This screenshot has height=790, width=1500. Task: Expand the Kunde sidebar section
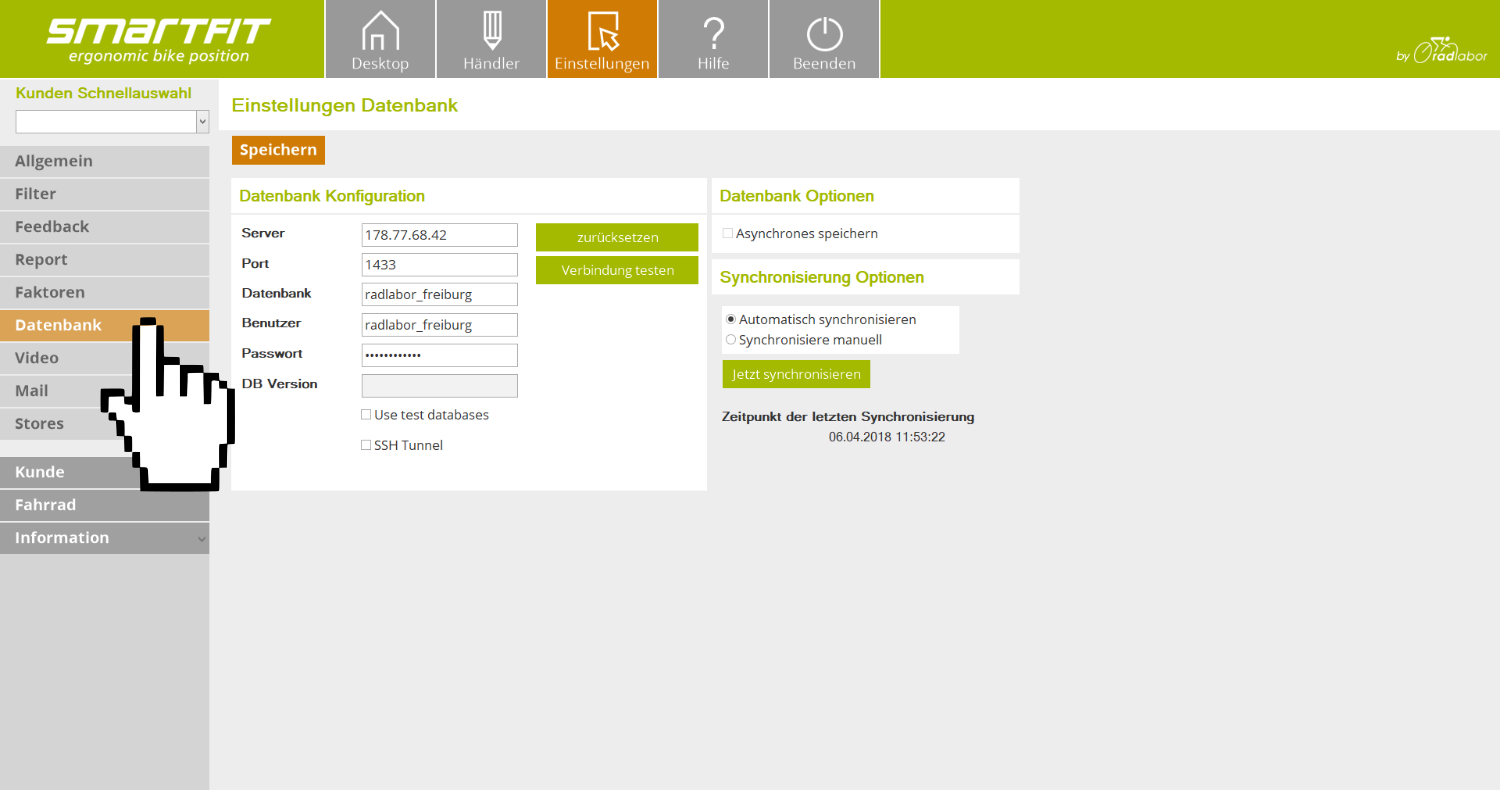104,472
